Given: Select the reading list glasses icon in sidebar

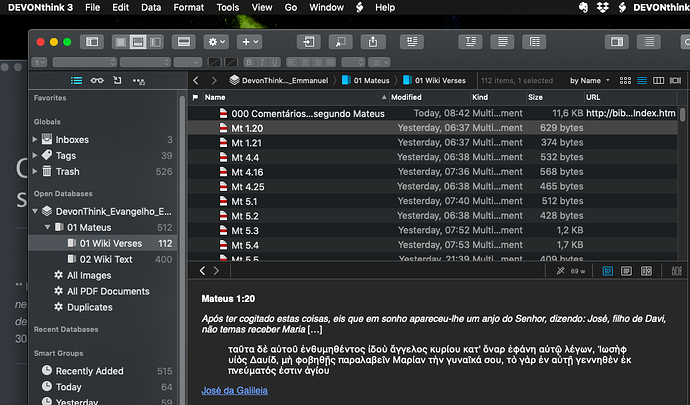Looking at the screenshot, I should click(98, 80).
